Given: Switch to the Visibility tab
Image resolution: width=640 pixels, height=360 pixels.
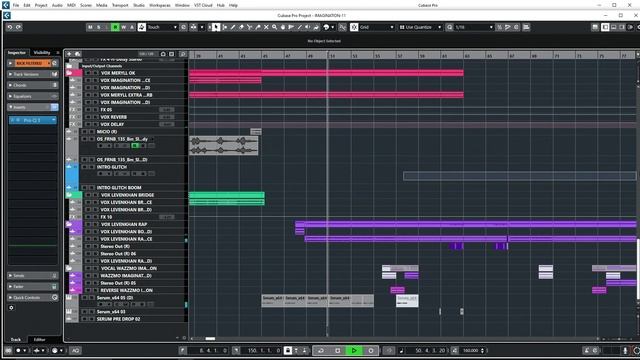Looking at the screenshot, I should [42, 53].
